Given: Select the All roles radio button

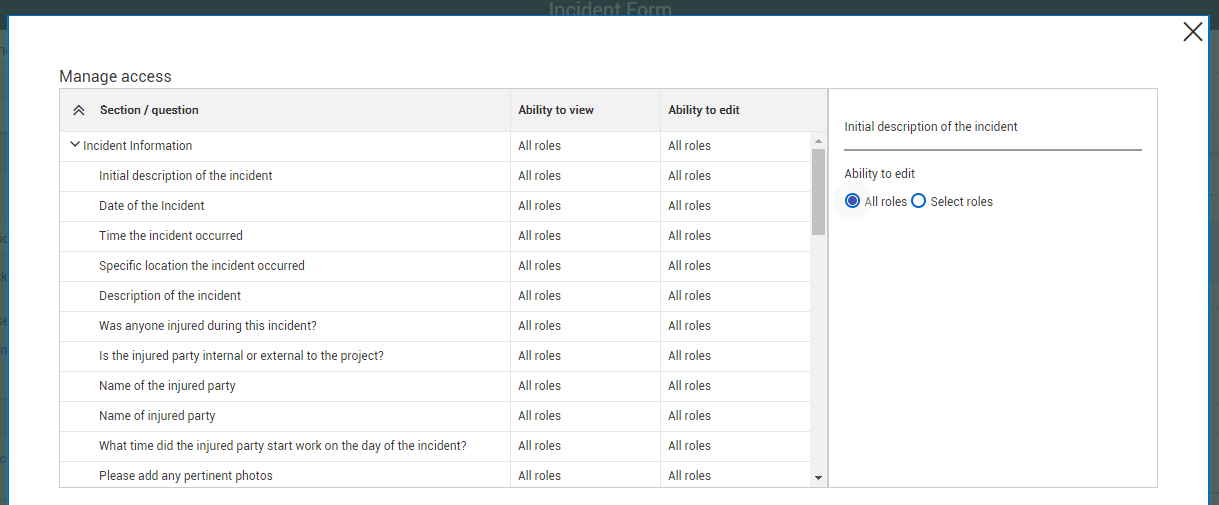Looking at the screenshot, I should click(853, 201).
